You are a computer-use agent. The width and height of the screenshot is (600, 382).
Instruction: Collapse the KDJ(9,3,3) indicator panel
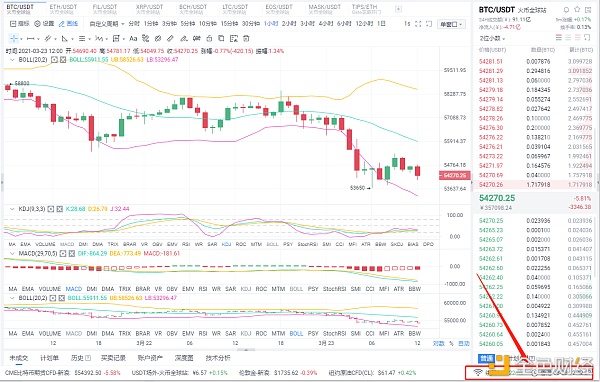pos(12,209)
